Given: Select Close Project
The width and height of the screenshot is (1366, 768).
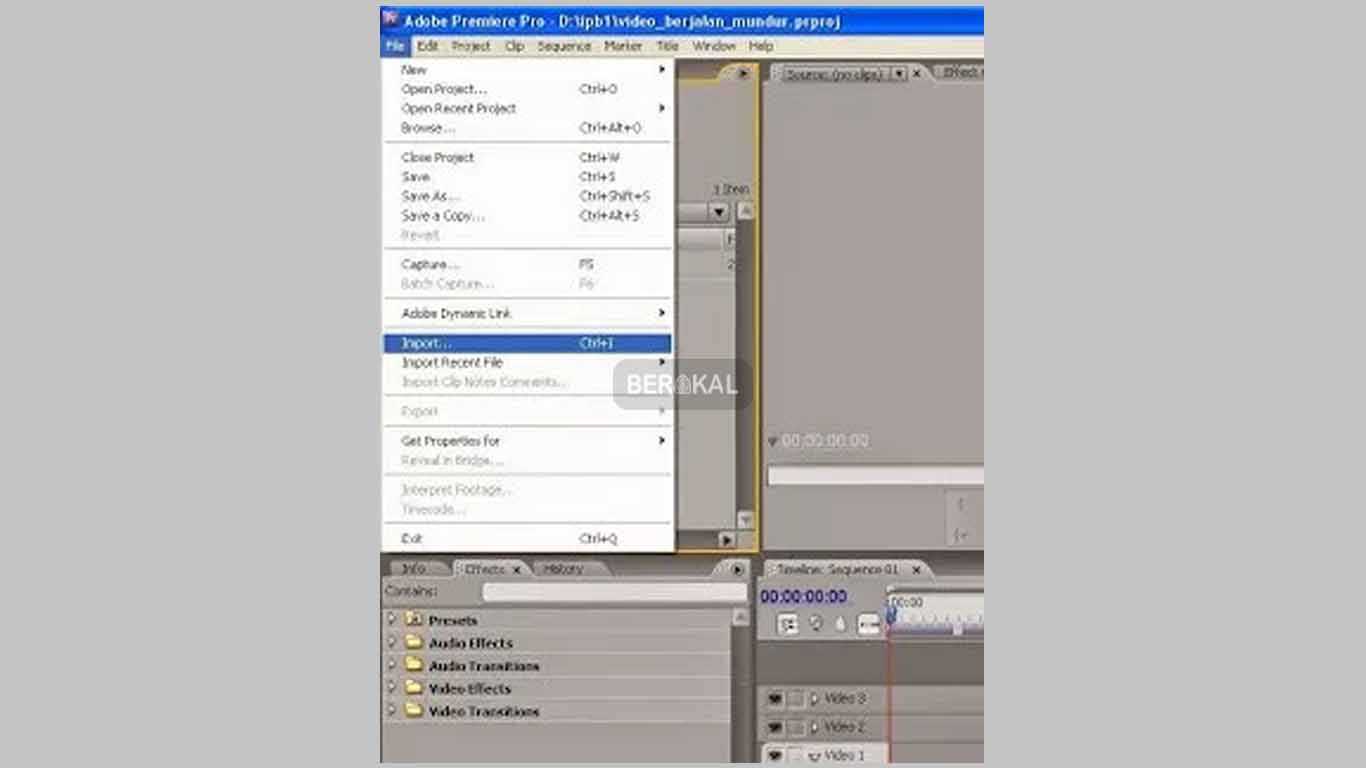Looking at the screenshot, I should tap(528, 157).
